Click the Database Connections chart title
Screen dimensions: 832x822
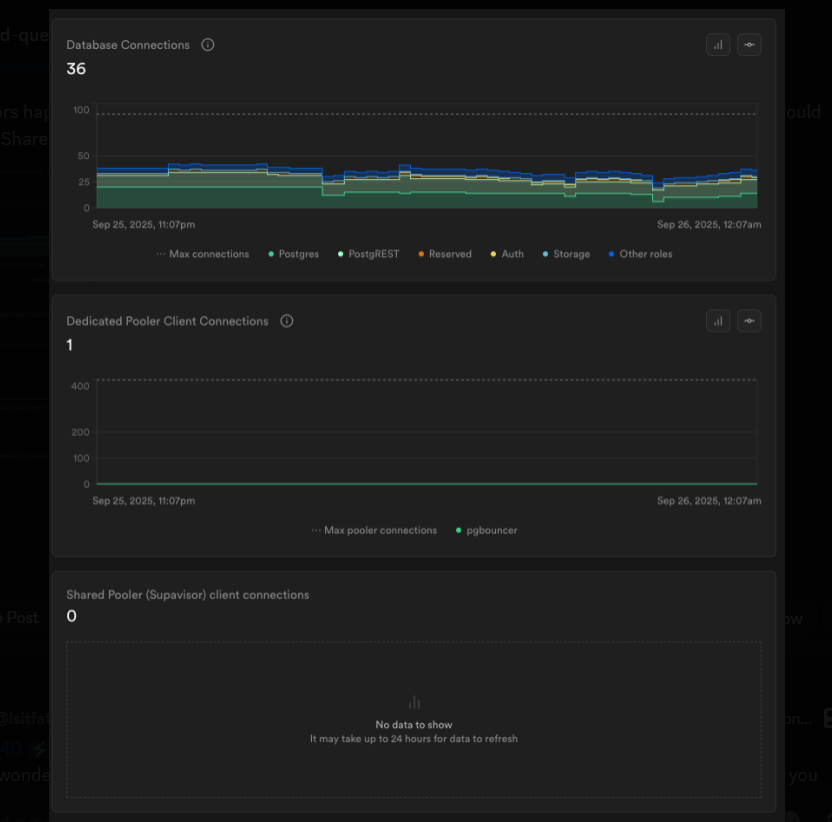(x=128, y=45)
